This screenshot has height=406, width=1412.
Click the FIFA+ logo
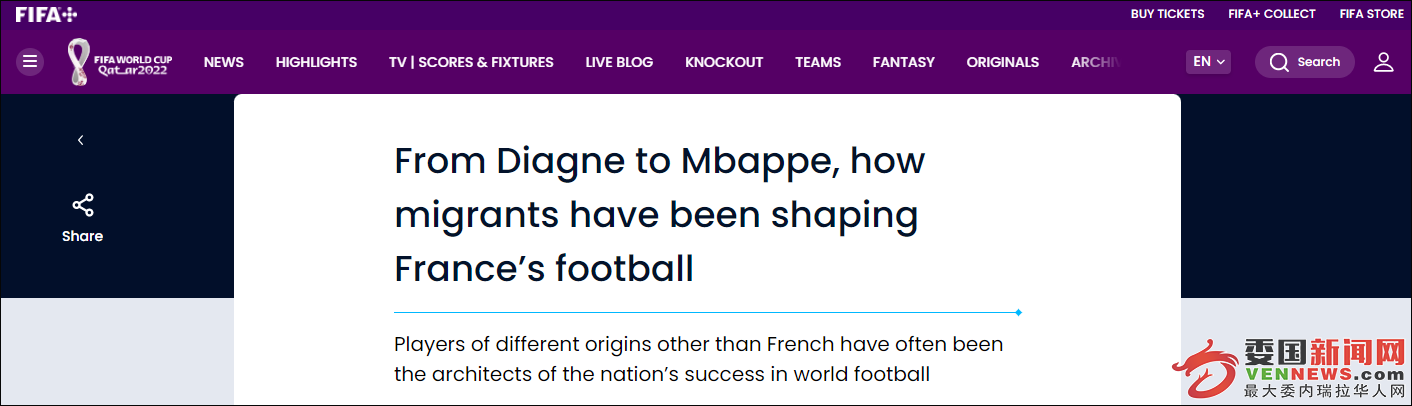[46, 14]
